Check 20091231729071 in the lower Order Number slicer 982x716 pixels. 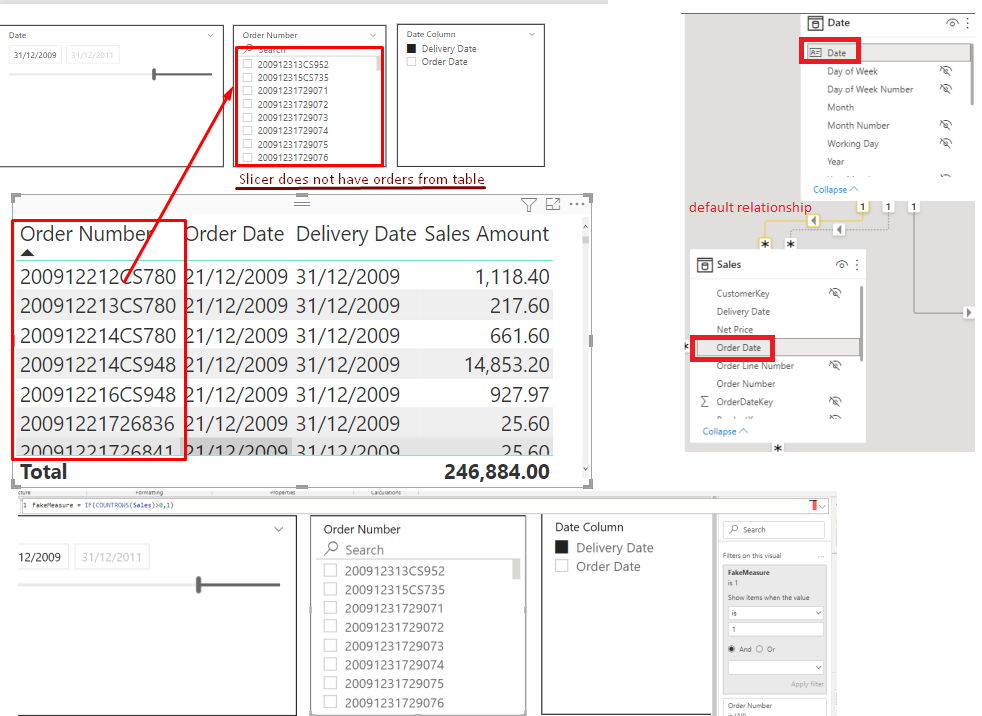point(330,608)
